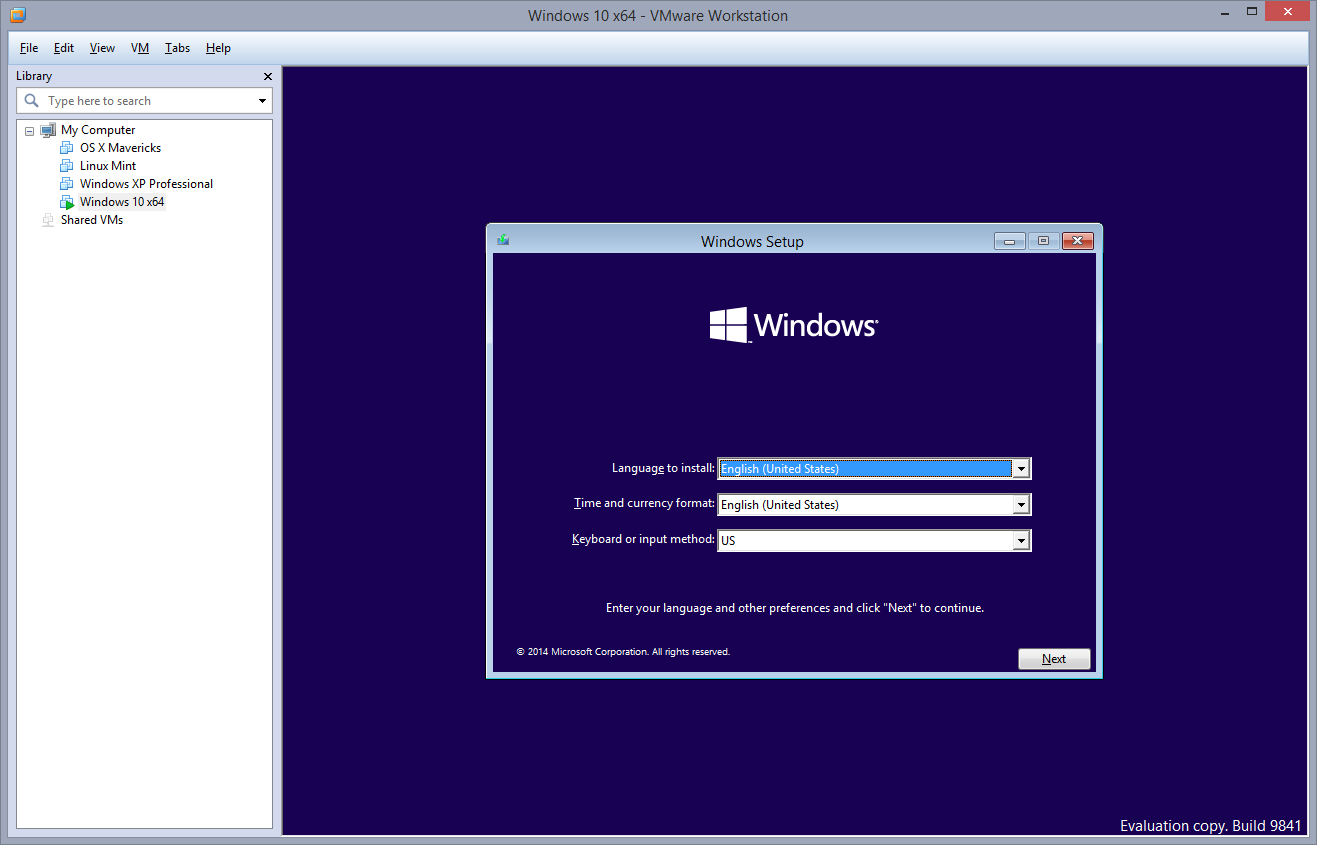Click the search magnifier icon in Library

pos(32,101)
